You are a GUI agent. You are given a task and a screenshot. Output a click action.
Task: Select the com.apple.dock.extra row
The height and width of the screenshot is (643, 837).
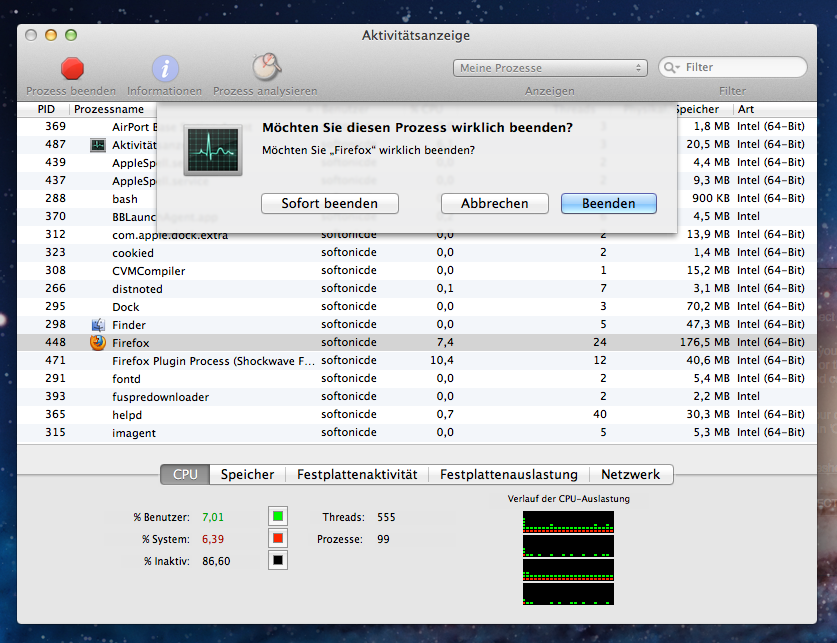click(x=417, y=235)
